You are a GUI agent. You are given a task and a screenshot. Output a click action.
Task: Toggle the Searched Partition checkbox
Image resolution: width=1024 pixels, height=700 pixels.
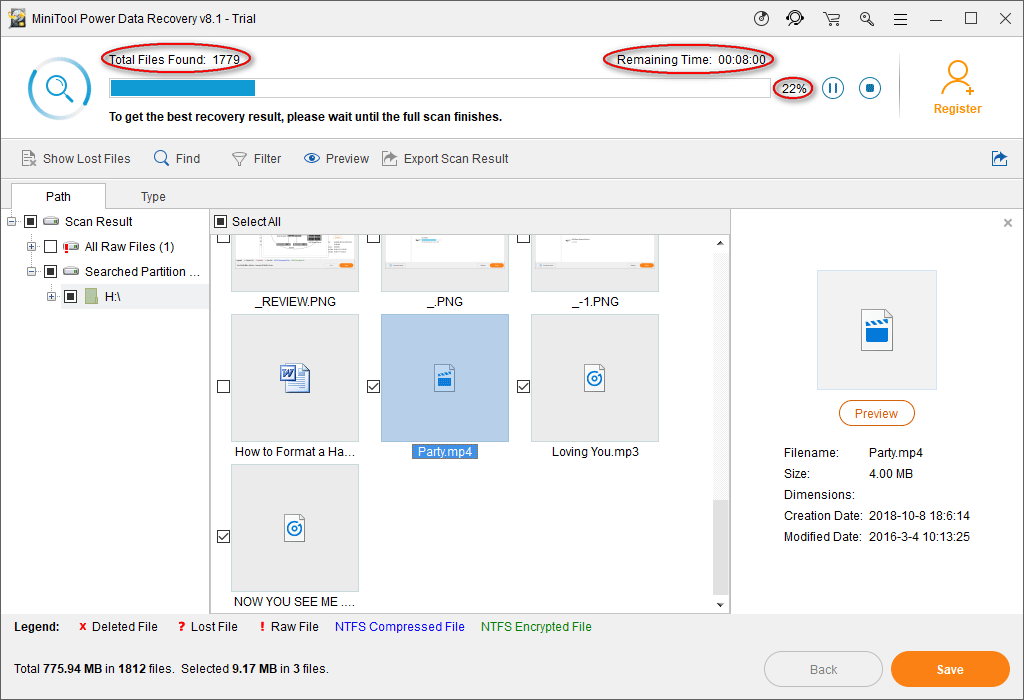50,272
